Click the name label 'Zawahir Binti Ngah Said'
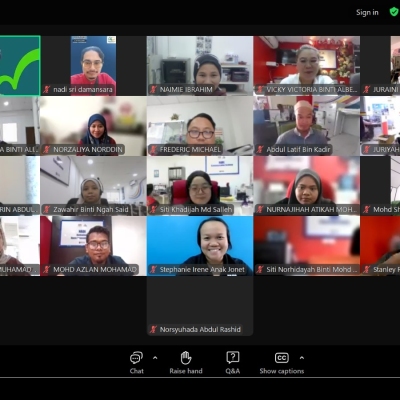400x400 pixels. pos(91,209)
